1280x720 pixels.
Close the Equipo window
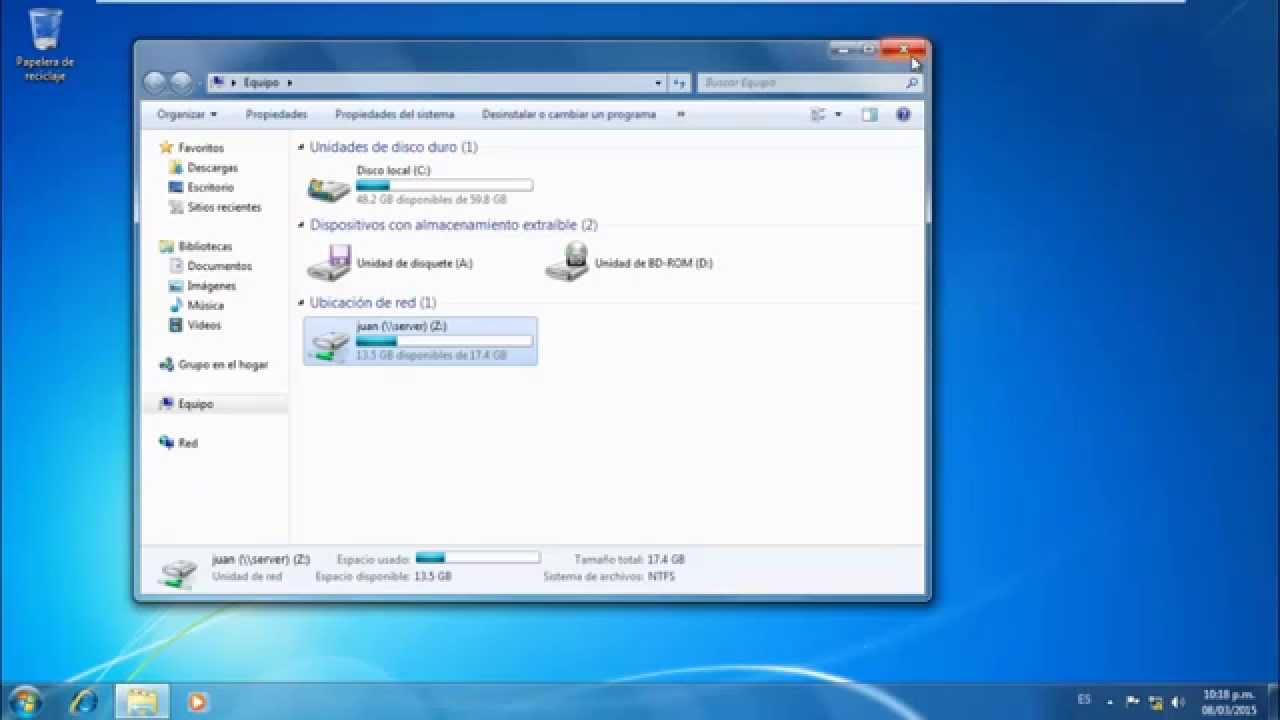pyautogui.click(x=903, y=48)
